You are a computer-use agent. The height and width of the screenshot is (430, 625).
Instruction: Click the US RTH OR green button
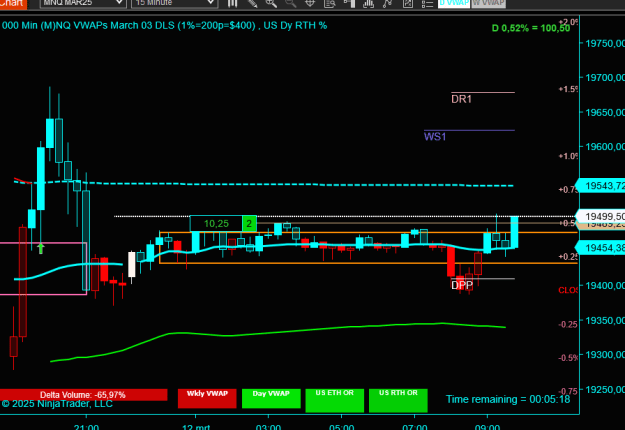pyautogui.click(x=398, y=401)
